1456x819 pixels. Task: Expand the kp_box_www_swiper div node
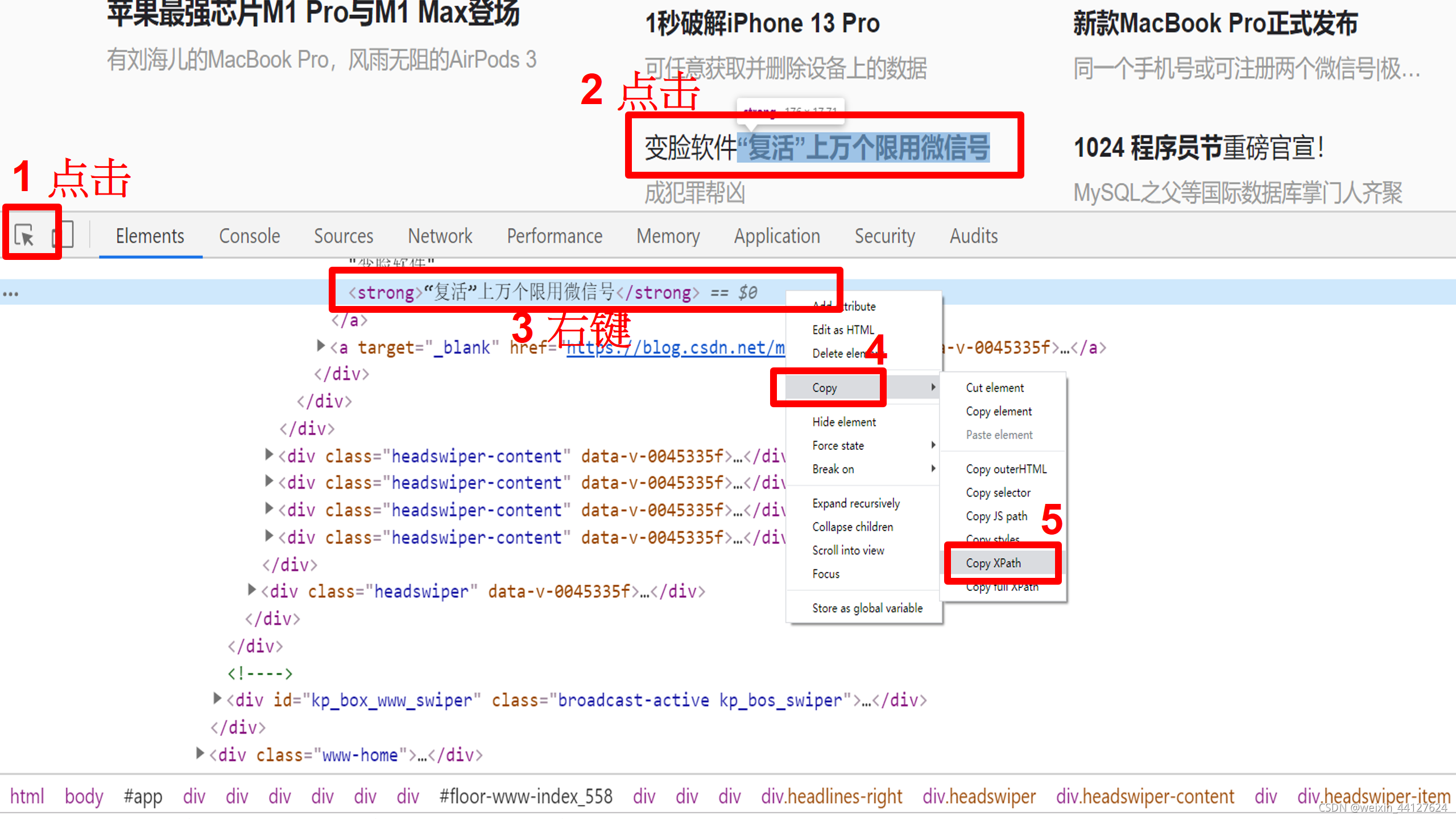coord(217,698)
